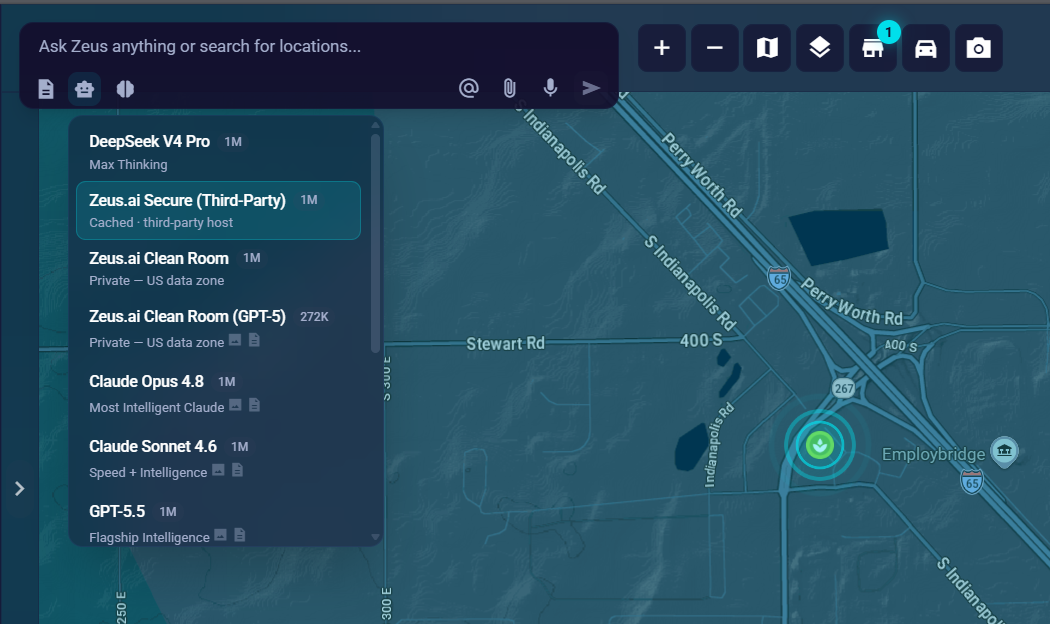Screen dimensions: 1050x624
Task: Start voice input with the microphone icon
Action: pos(550,88)
